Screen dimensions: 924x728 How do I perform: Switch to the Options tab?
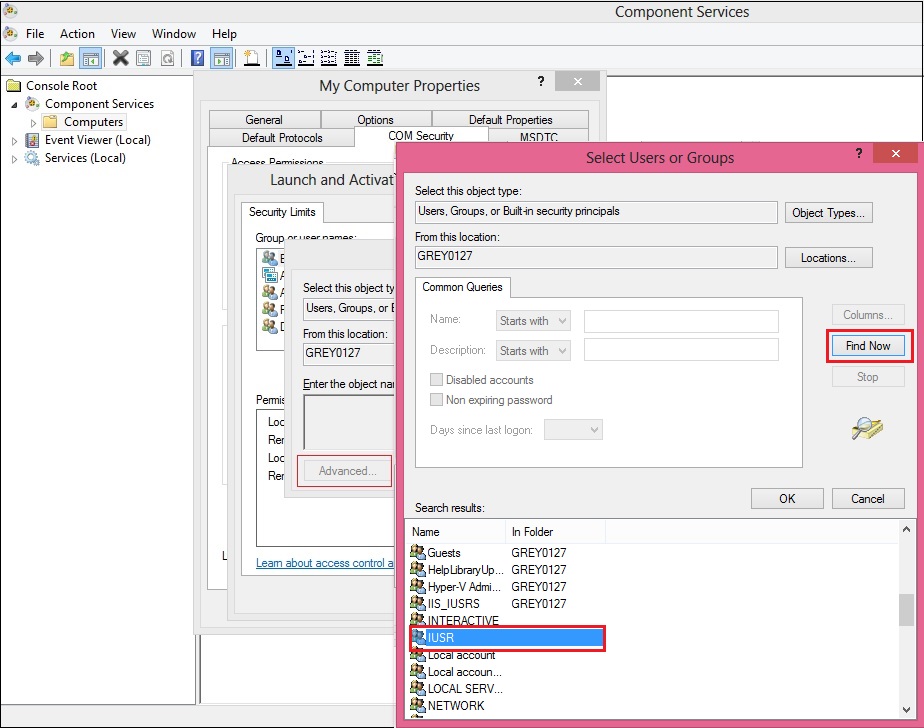[375, 120]
